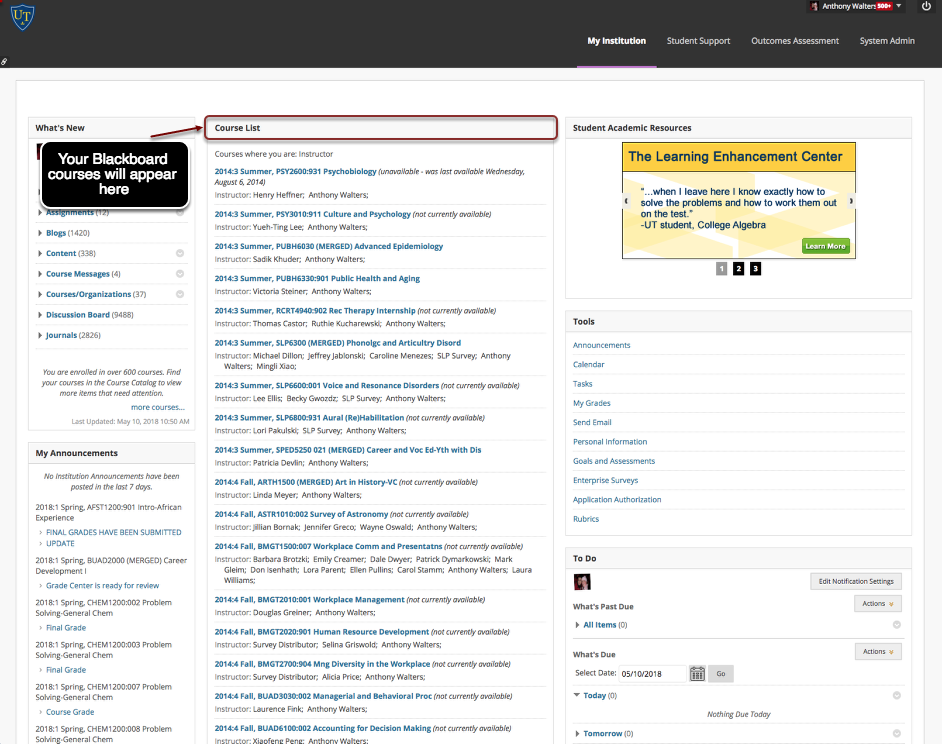This screenshot has height=744, width=942.
Task: Open the Tasks tool link
Action: [x=582, y=384]
